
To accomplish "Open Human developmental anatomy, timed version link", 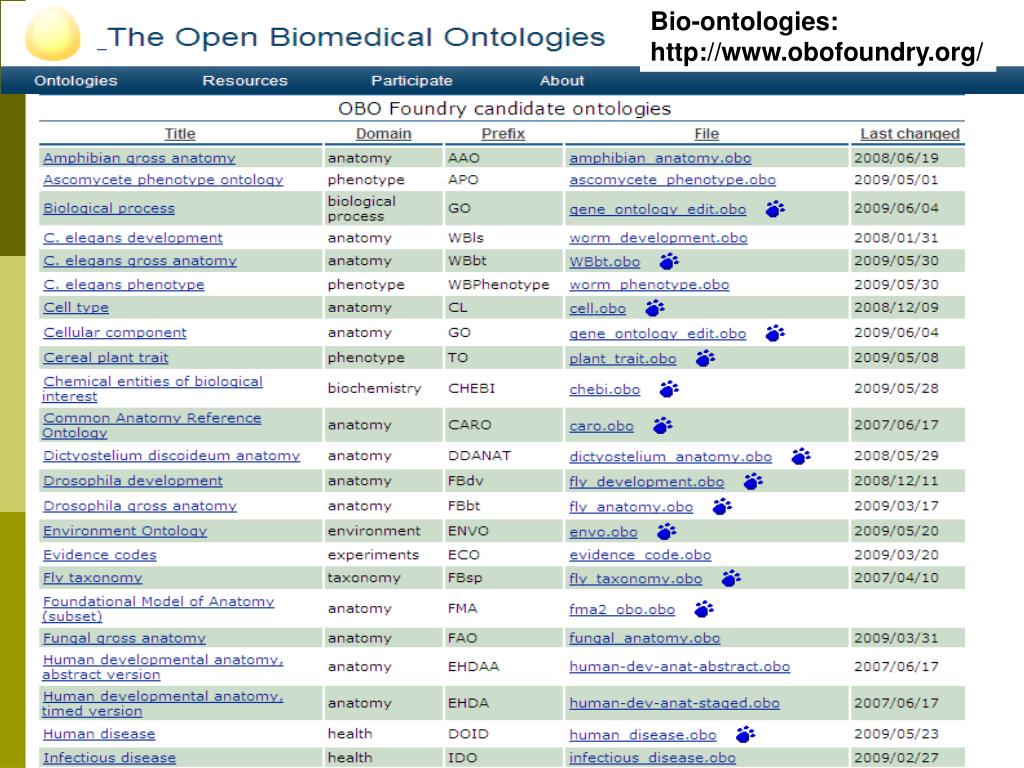I will point(163,703).
